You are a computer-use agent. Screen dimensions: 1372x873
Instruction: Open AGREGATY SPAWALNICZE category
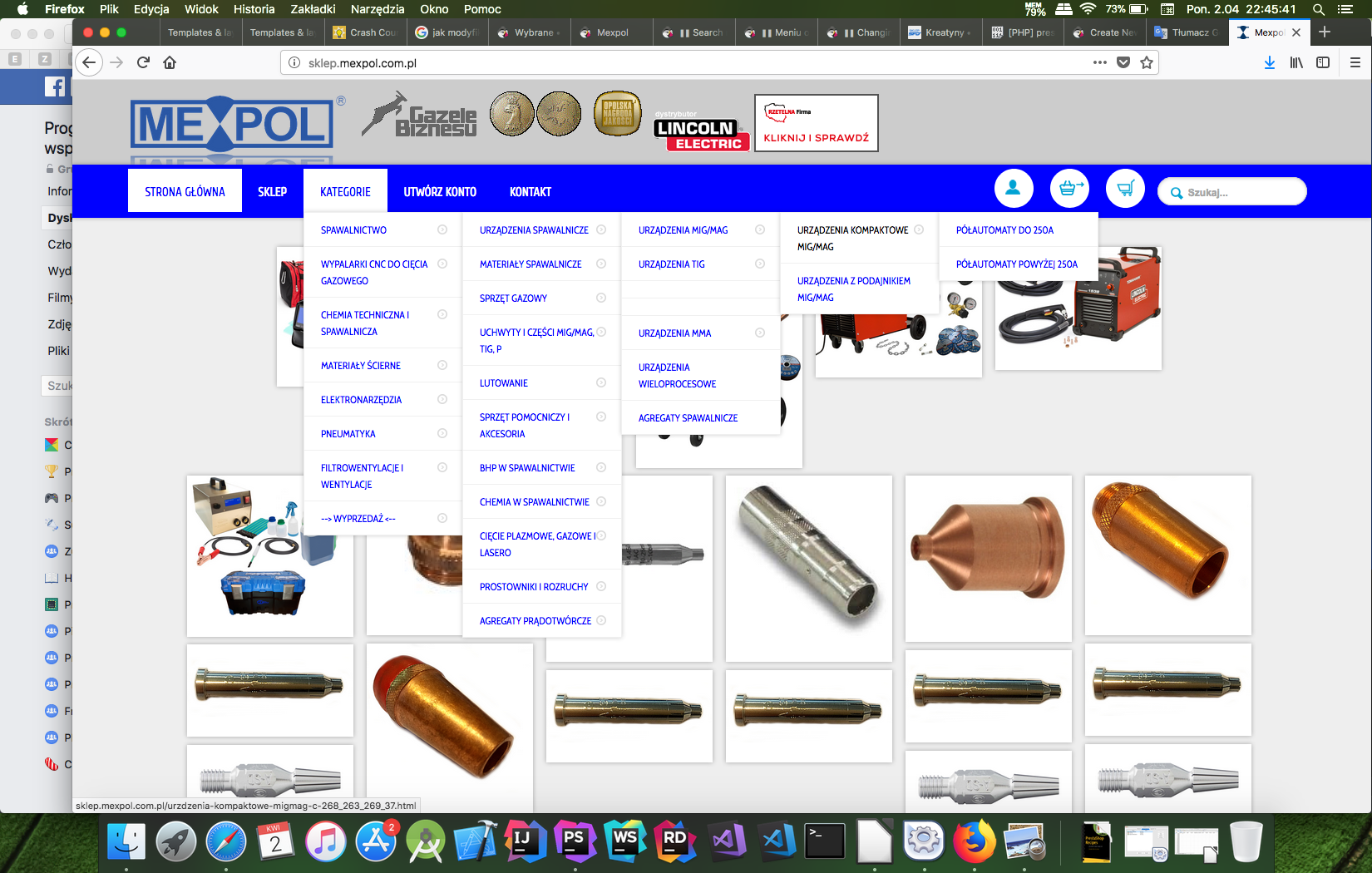click(688, 418)
